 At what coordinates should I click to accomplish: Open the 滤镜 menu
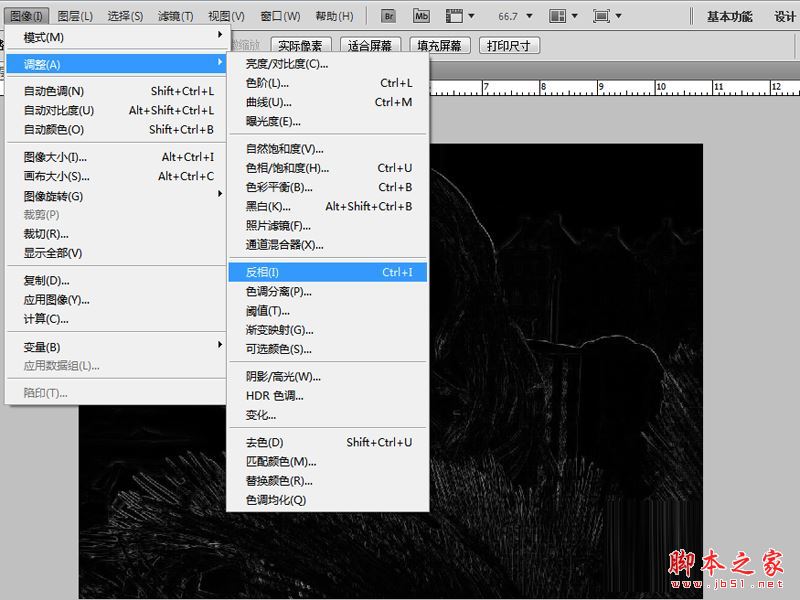(x=176, y=15)
